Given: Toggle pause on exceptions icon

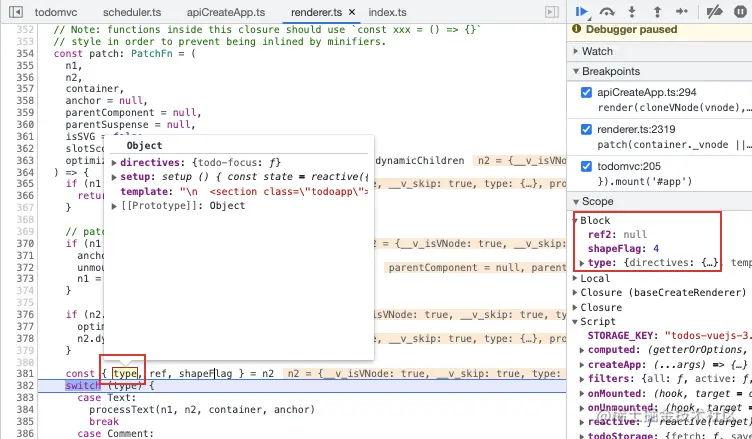Looking at the screenshot, I should click(x=740, y=12).
